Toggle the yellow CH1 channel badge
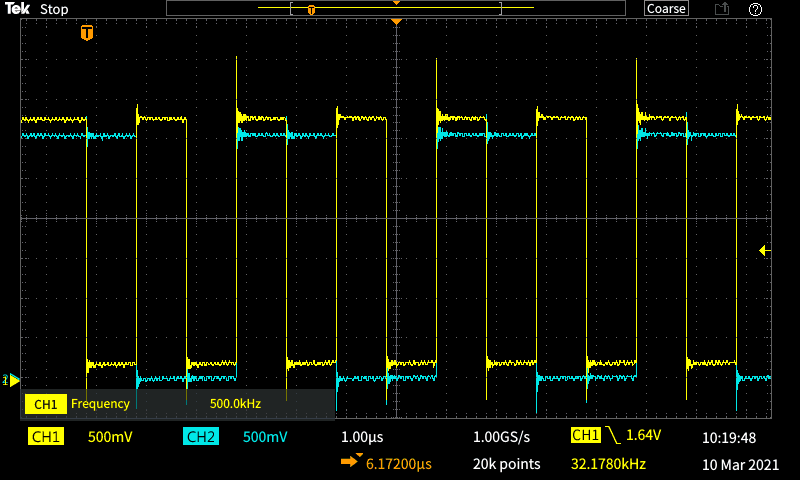The height and width of the screenshot is (480, 800). (46, 437)
